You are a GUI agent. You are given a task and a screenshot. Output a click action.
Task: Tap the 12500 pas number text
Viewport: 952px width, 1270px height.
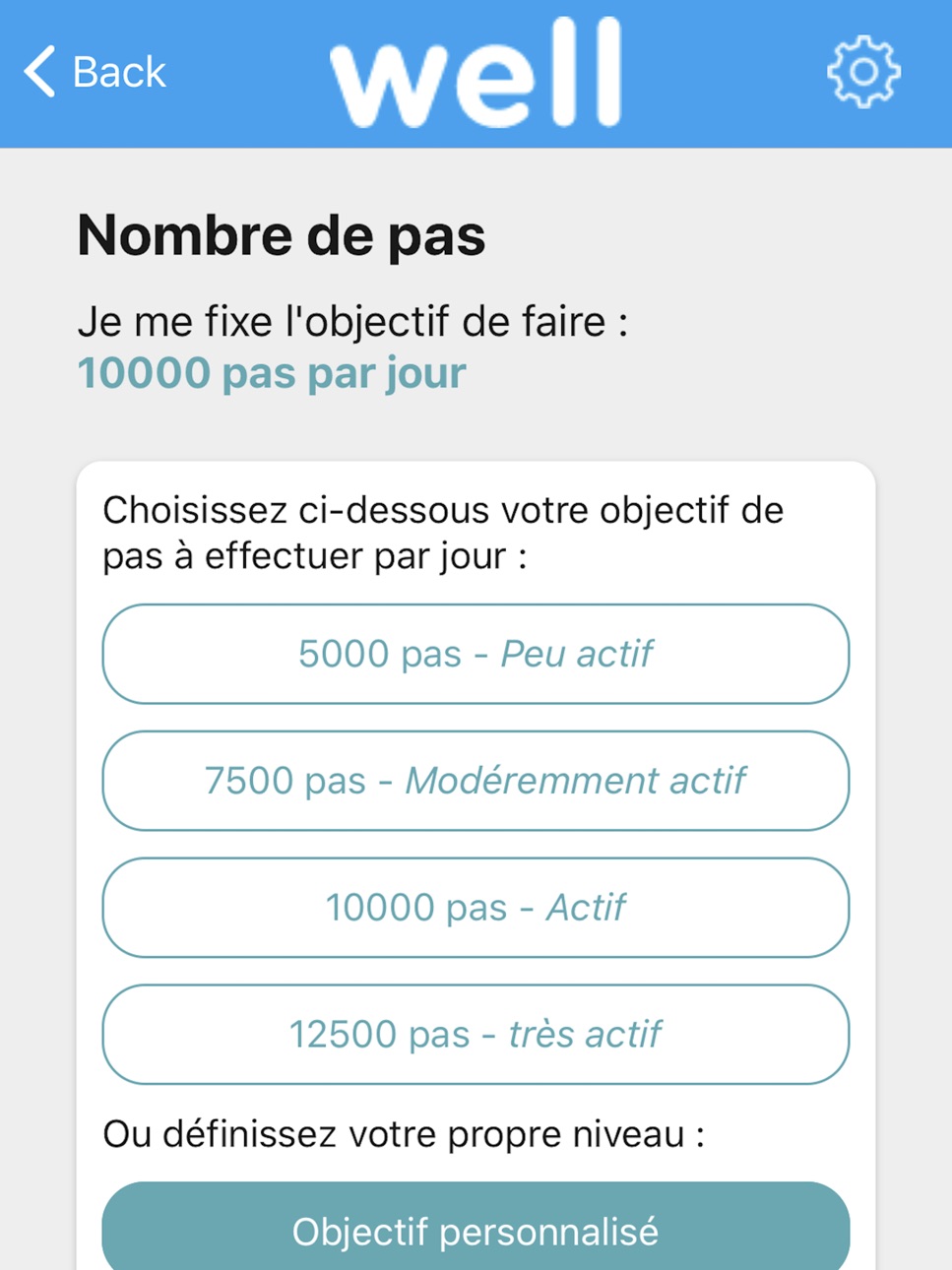(379, 1035)
